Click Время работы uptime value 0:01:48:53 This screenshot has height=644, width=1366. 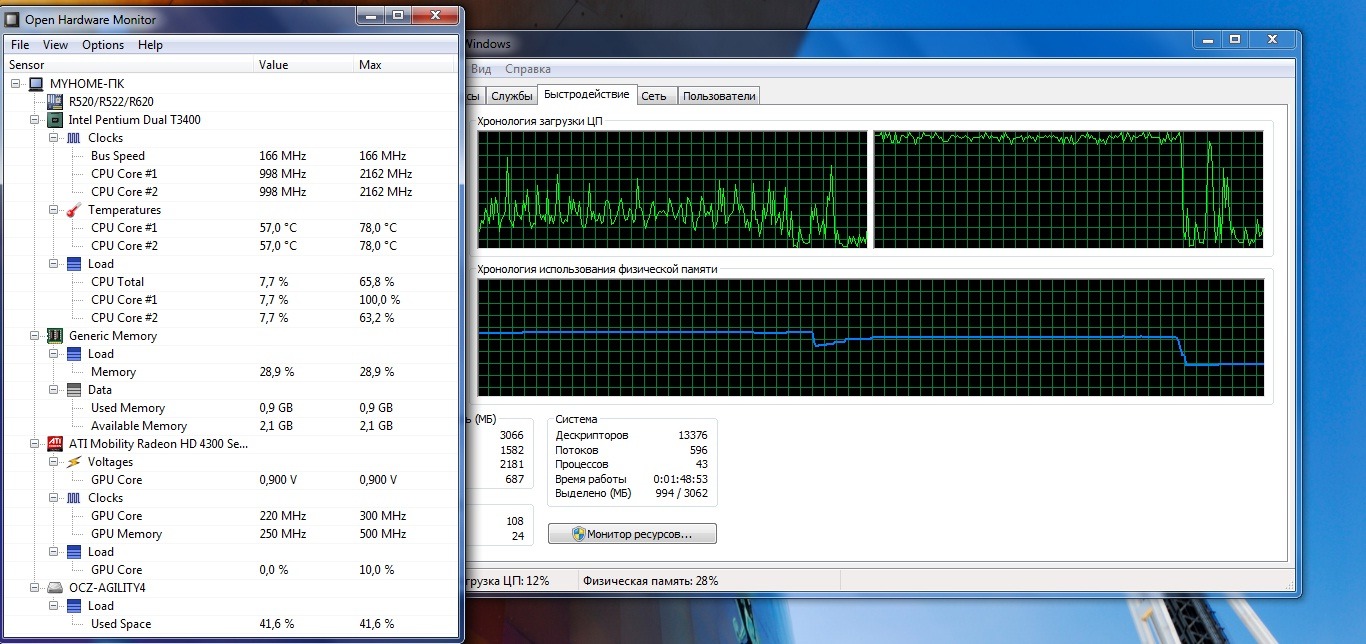[x=681, y=479]
